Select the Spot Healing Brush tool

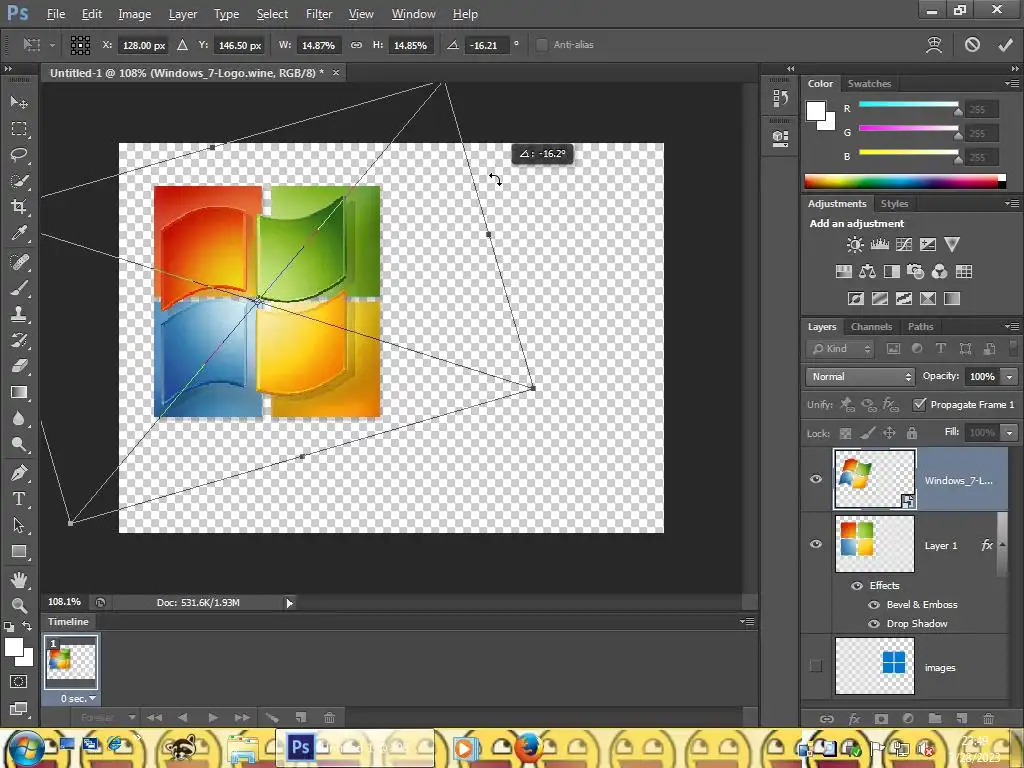pos(19,262)
